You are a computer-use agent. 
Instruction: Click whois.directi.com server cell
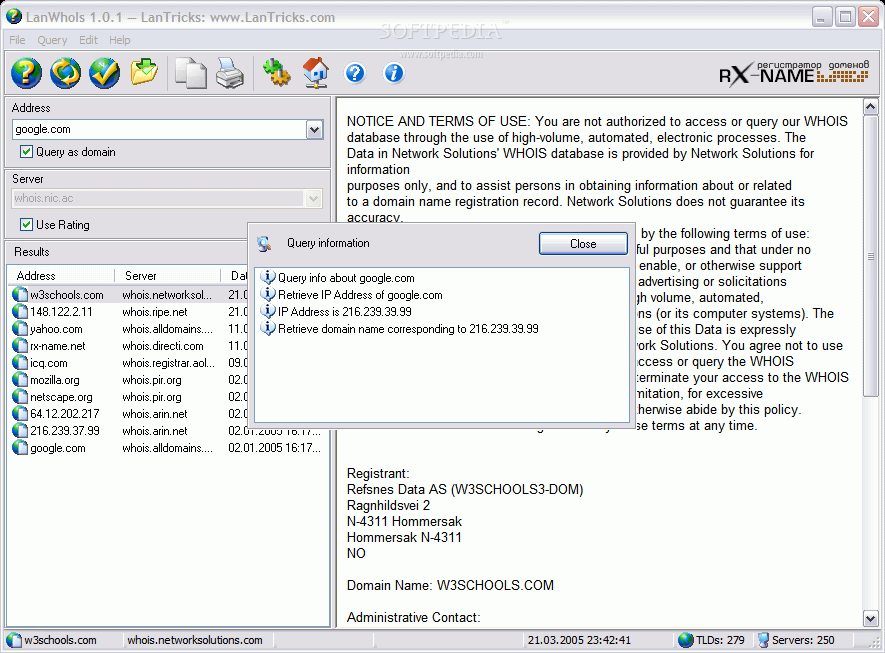[x=163, y=345]
